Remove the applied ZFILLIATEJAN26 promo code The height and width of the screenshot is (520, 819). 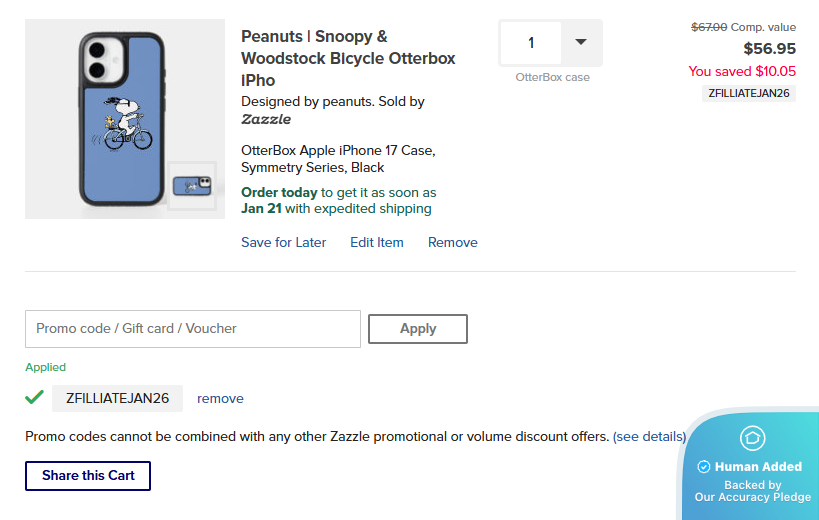(220, 398)
